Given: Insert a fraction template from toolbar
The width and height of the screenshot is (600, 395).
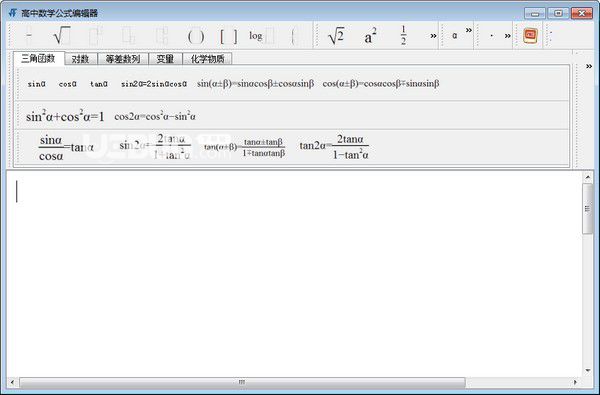Looking at the screenshot, I should [29, 36].
